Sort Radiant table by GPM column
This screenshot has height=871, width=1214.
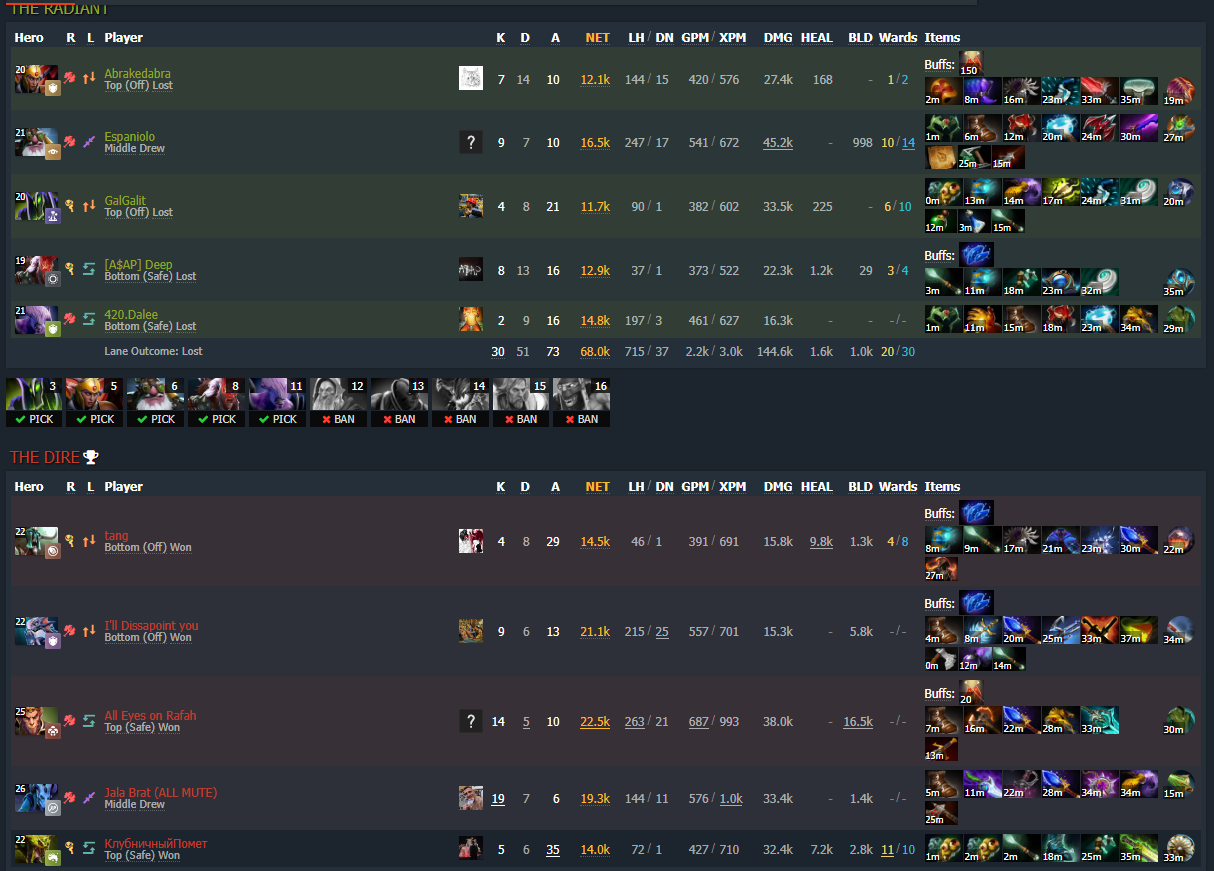pyautogui.click(x=694, y=37)
